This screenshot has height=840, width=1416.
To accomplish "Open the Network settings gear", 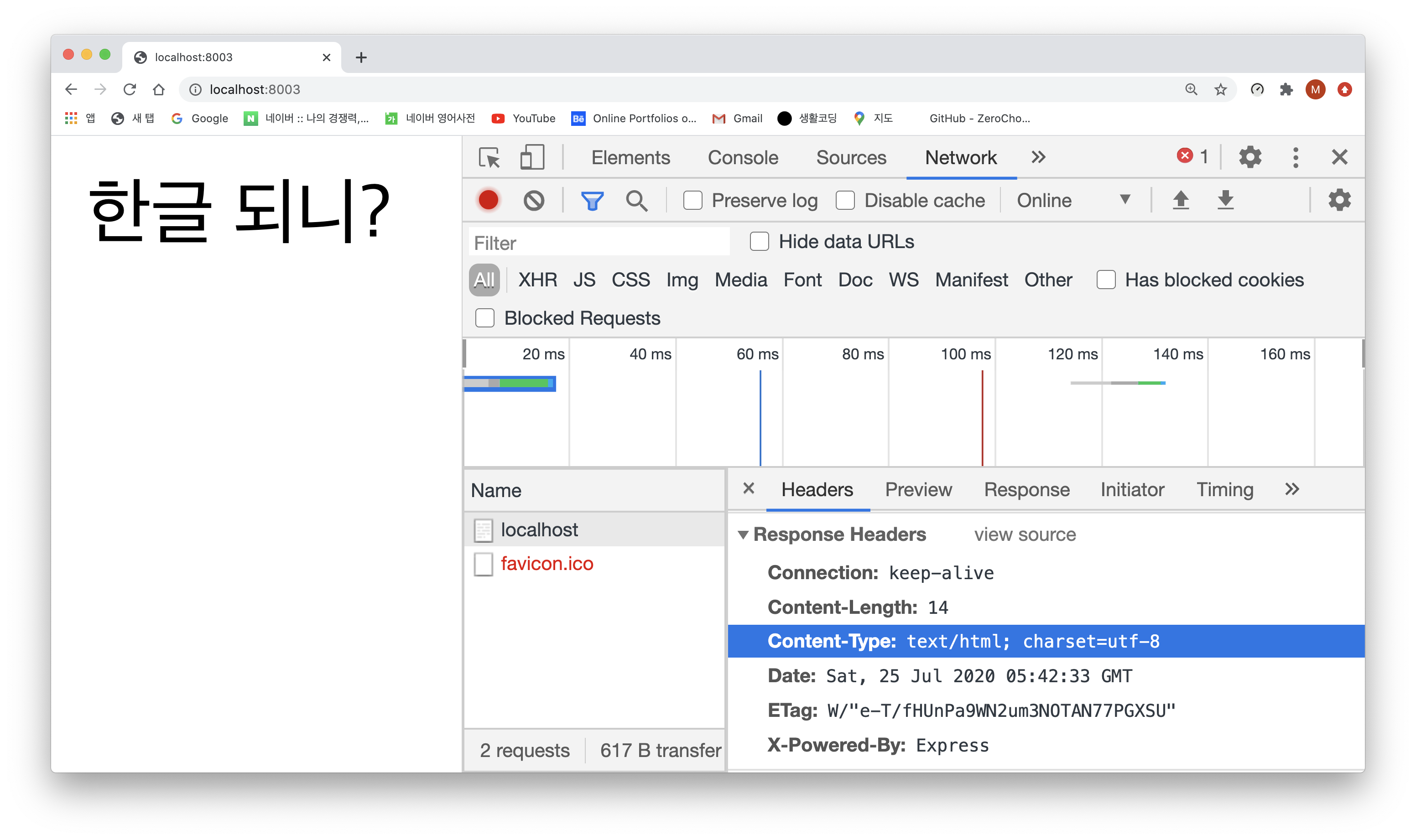I will pyautogui.click(x=1339, y=200).
